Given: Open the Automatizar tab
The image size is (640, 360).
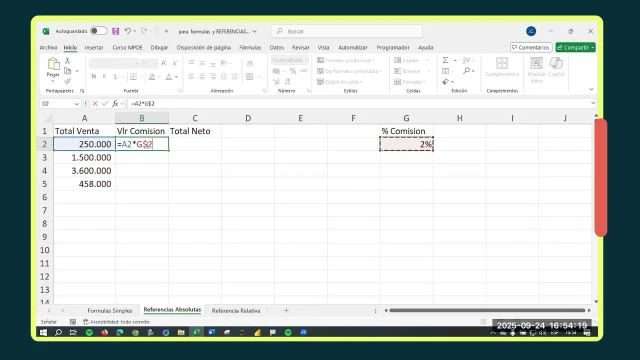Looking at the screenshot, I should pos(353,47).
